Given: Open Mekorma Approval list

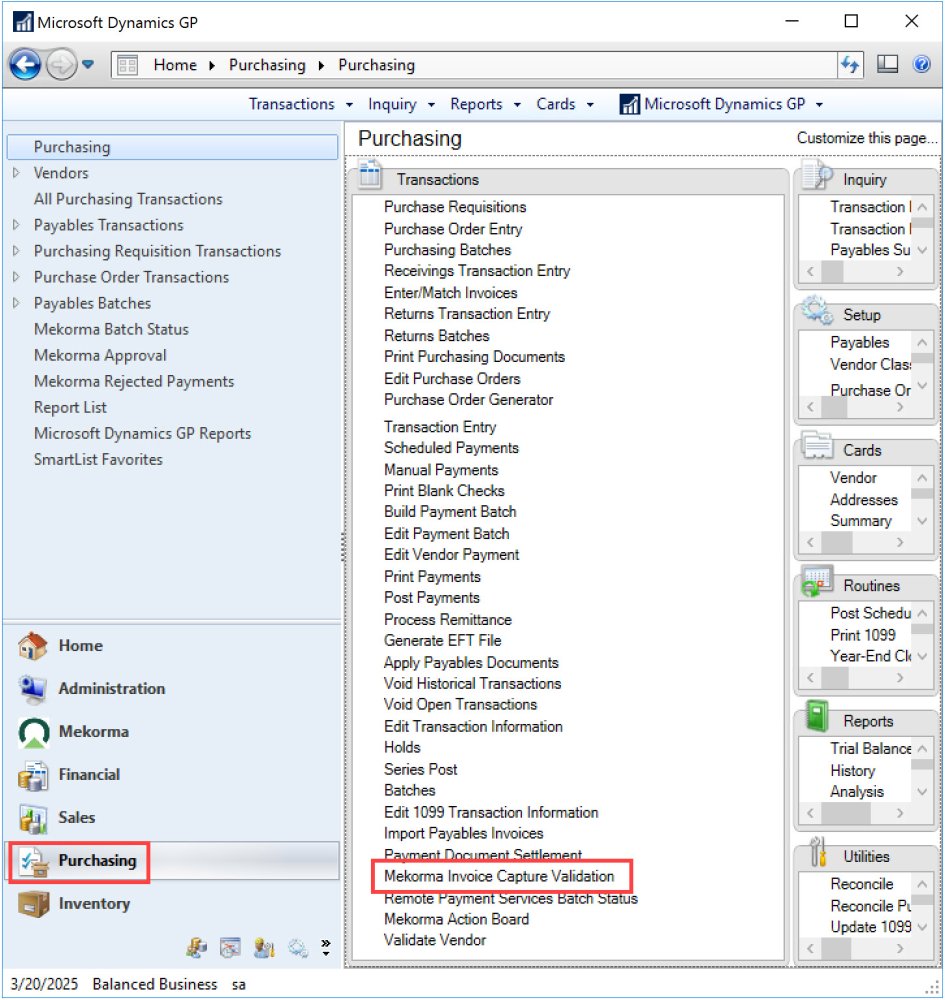Looking at the screenshot, I should [x=100, y=355].
